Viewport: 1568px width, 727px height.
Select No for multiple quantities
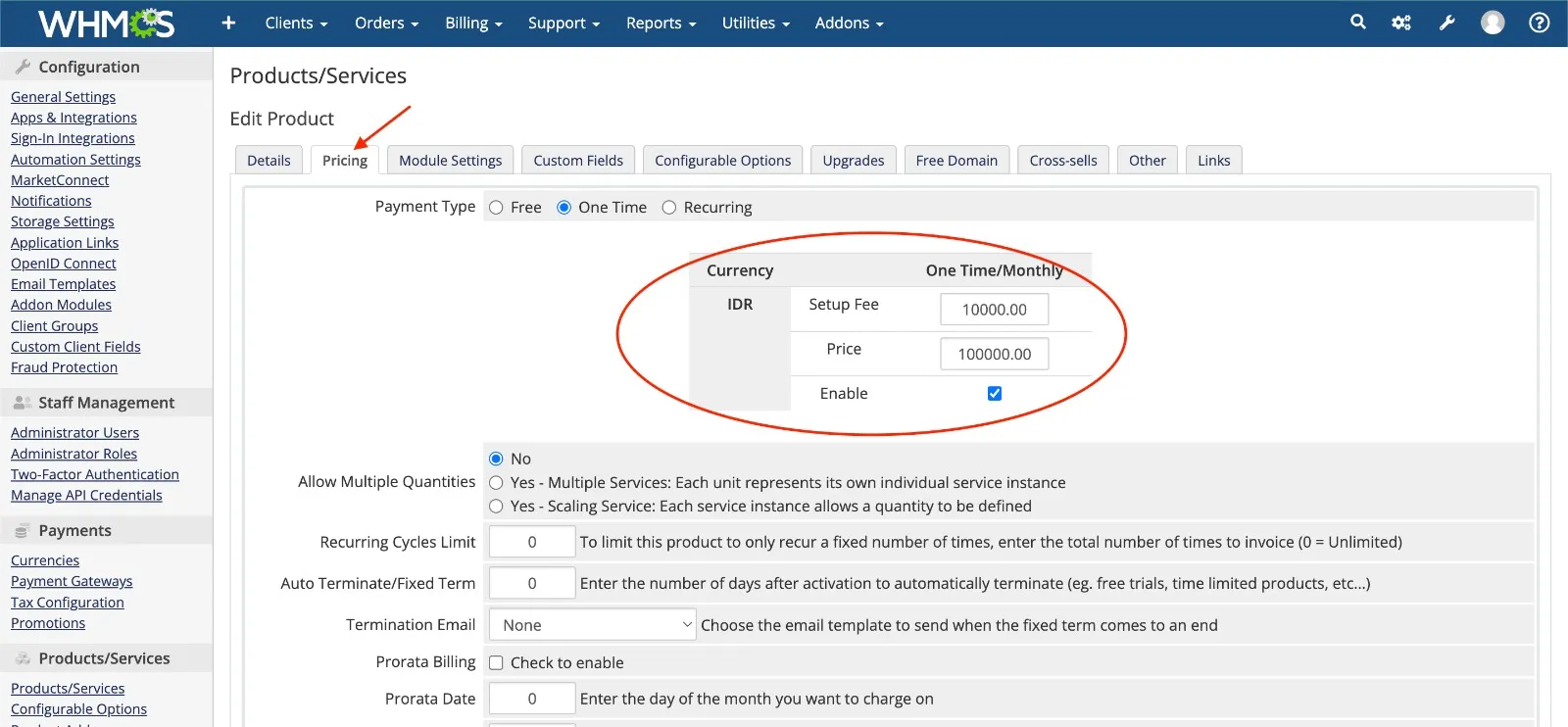point(496,459)
